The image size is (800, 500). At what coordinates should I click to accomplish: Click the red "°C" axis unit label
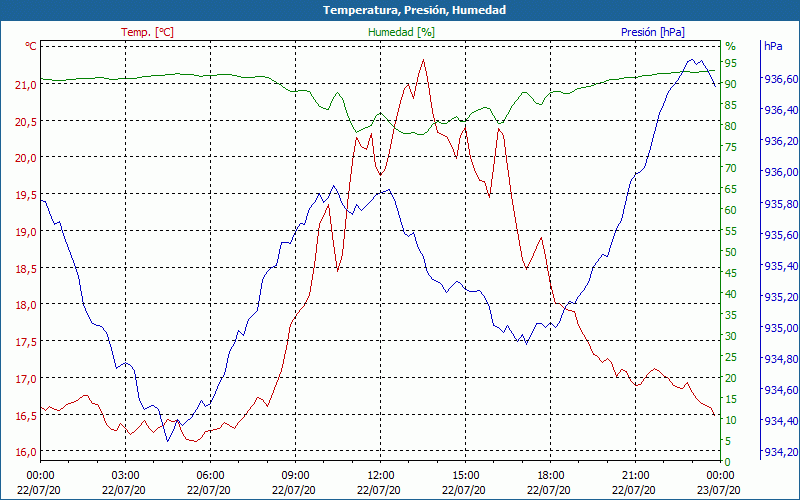tap(31, 46)
